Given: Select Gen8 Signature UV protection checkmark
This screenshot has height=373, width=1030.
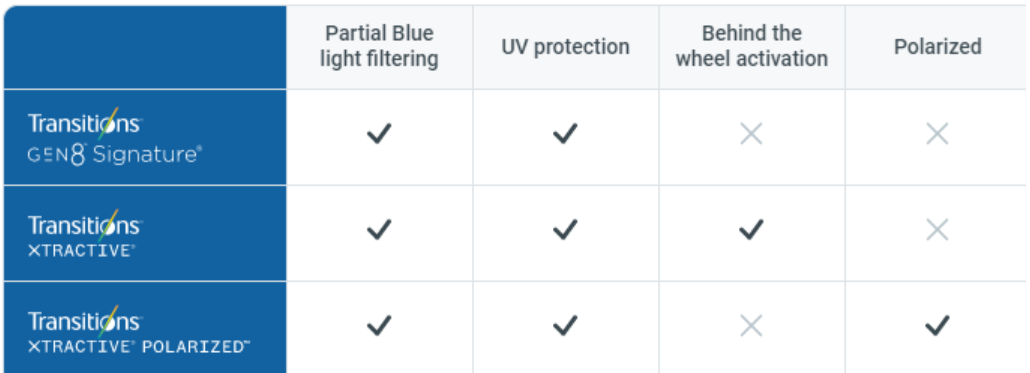Looking at the screenshot, I should [565, 134].
